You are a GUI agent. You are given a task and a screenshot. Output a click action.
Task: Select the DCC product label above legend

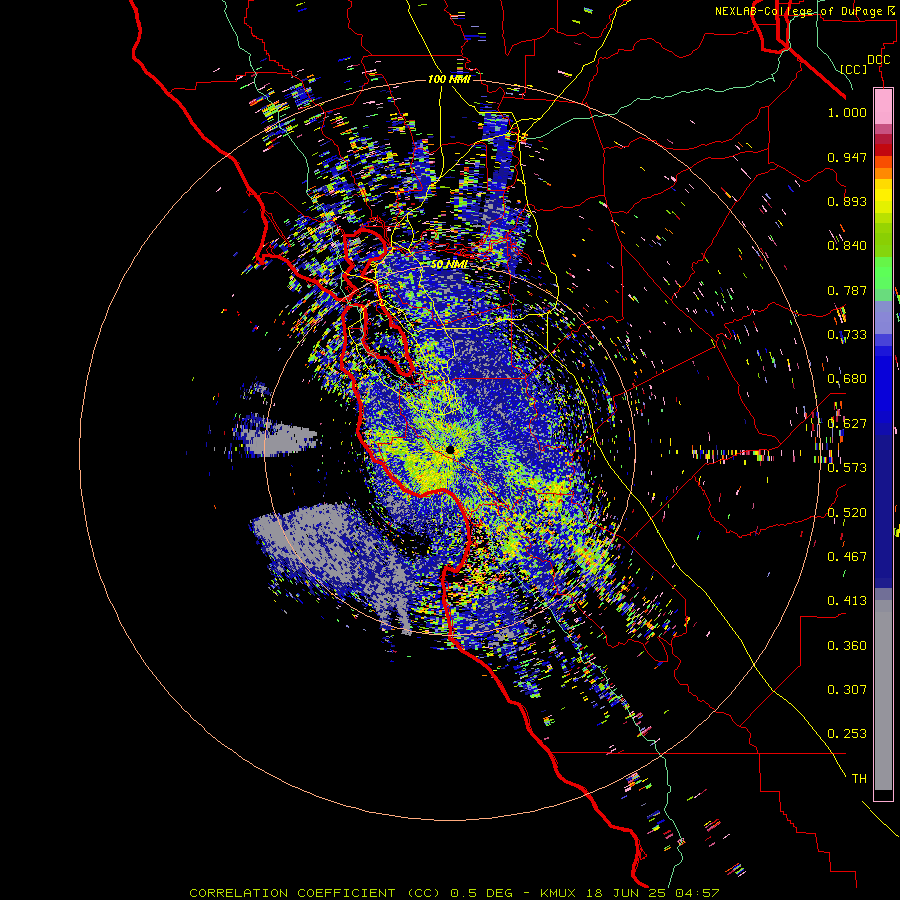coord(878,60)
